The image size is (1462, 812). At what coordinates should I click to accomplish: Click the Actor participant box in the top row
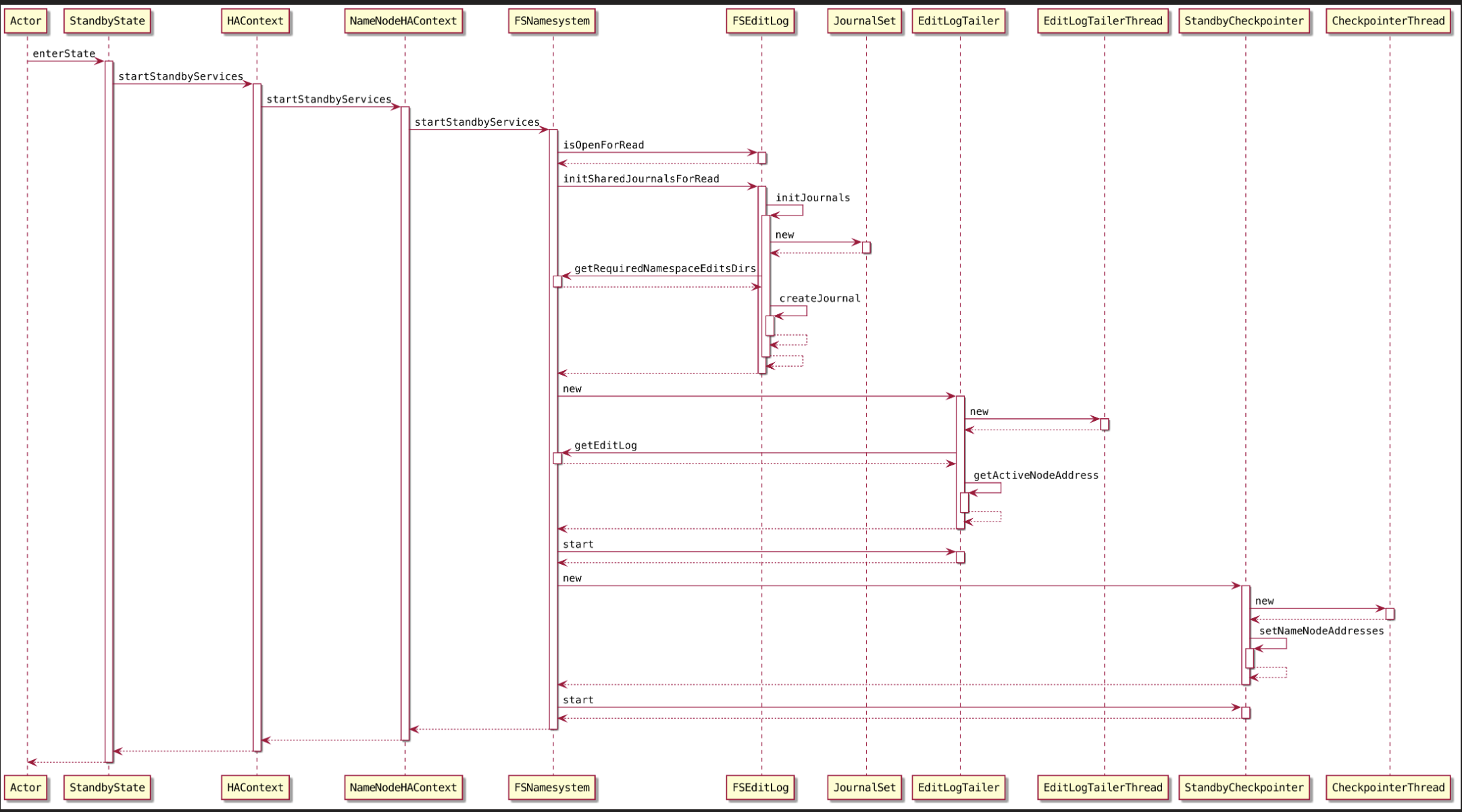(26, 21)
